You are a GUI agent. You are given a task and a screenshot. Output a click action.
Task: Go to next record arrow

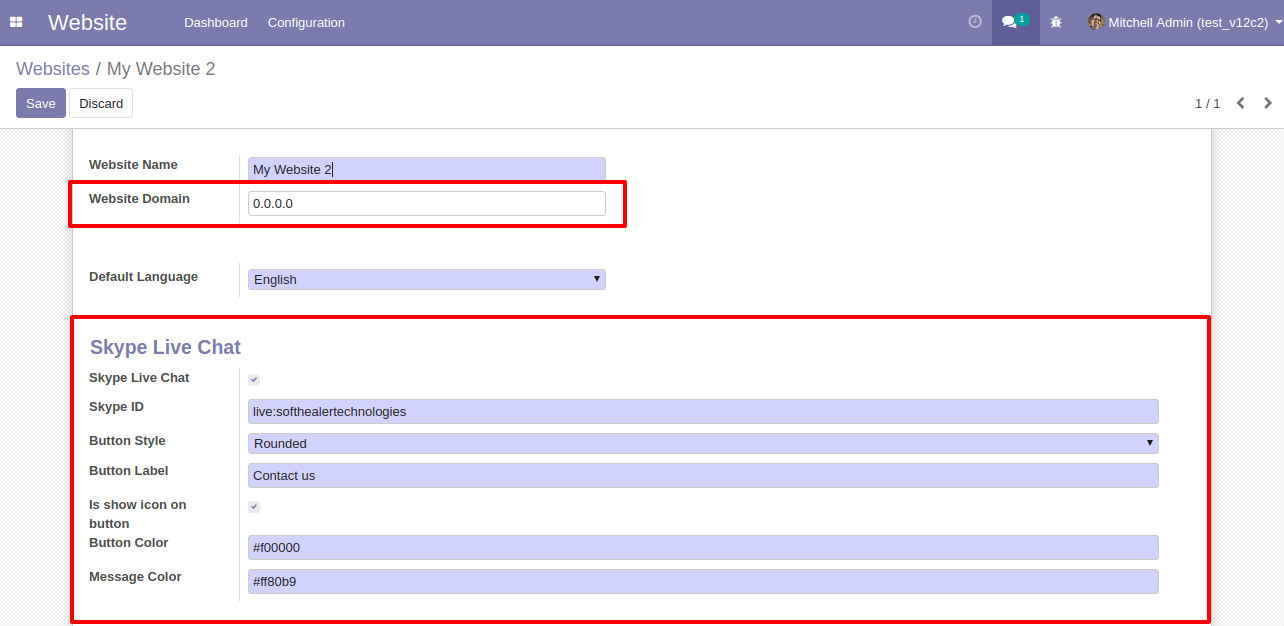point(1268,103)
